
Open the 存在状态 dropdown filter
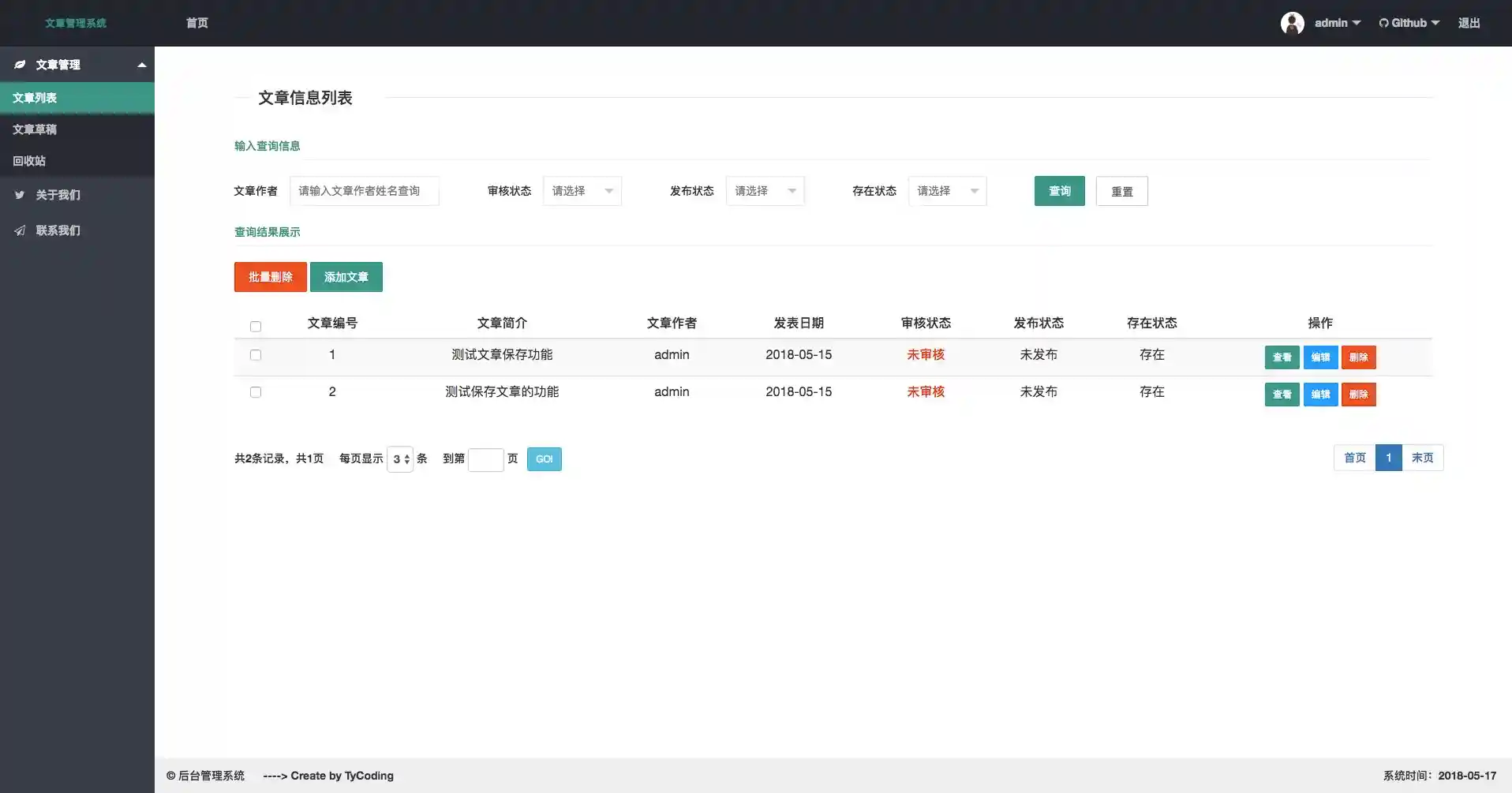coord(947,191)
